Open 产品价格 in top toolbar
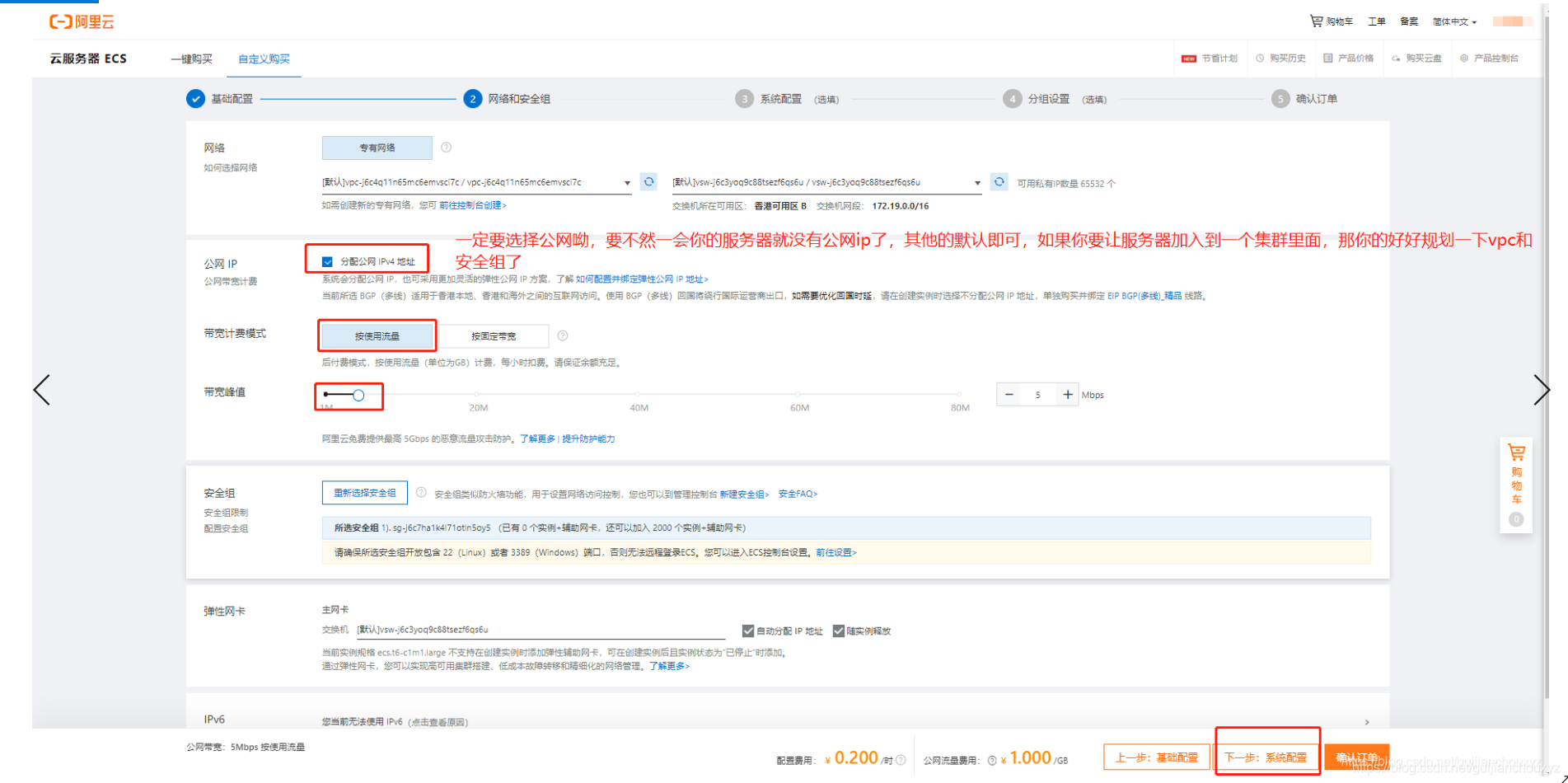This screenshot has height=783, width=1568. pyautogui.click(x=1348, y=59)
